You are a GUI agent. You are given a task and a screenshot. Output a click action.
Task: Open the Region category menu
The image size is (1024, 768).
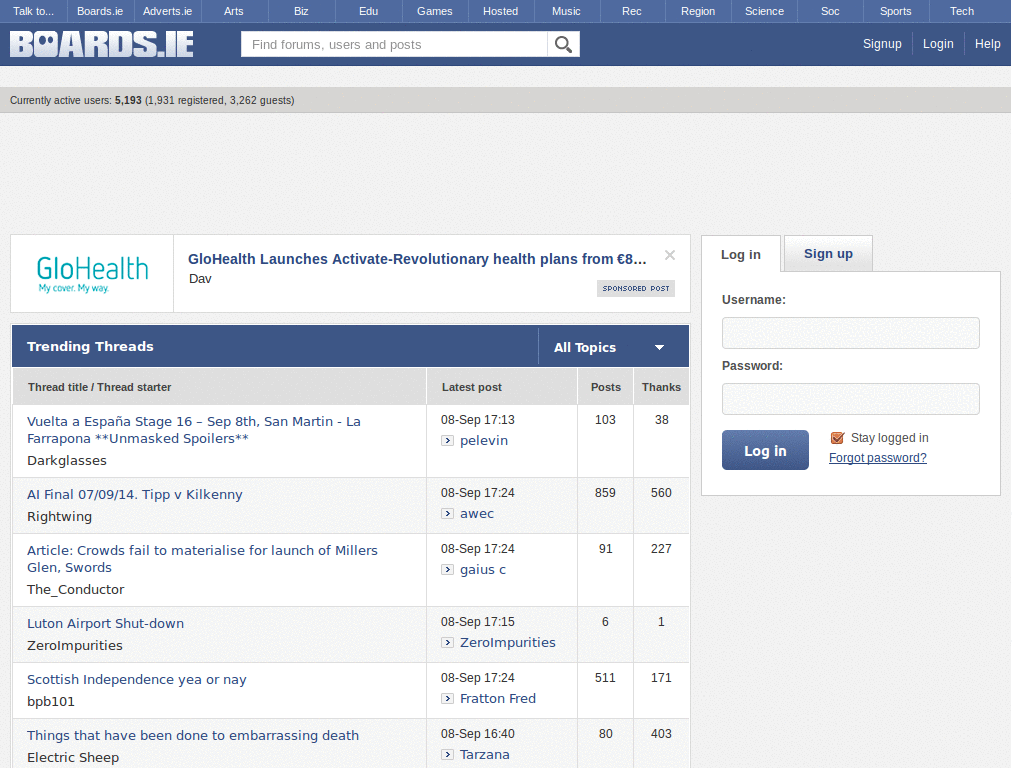698,11
